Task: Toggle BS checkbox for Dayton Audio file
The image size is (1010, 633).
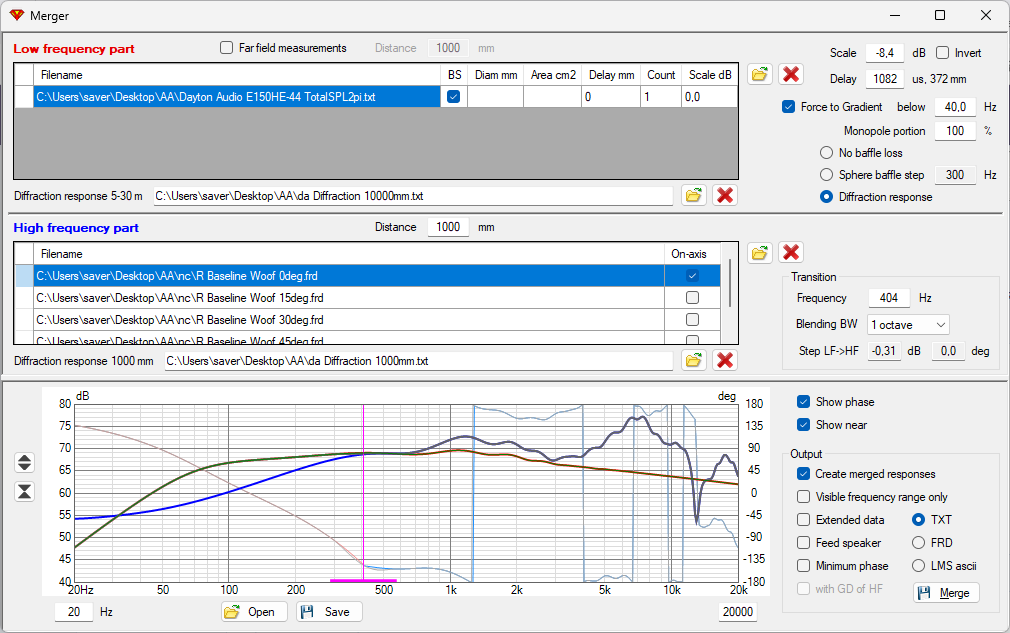Action: point(453,97)
